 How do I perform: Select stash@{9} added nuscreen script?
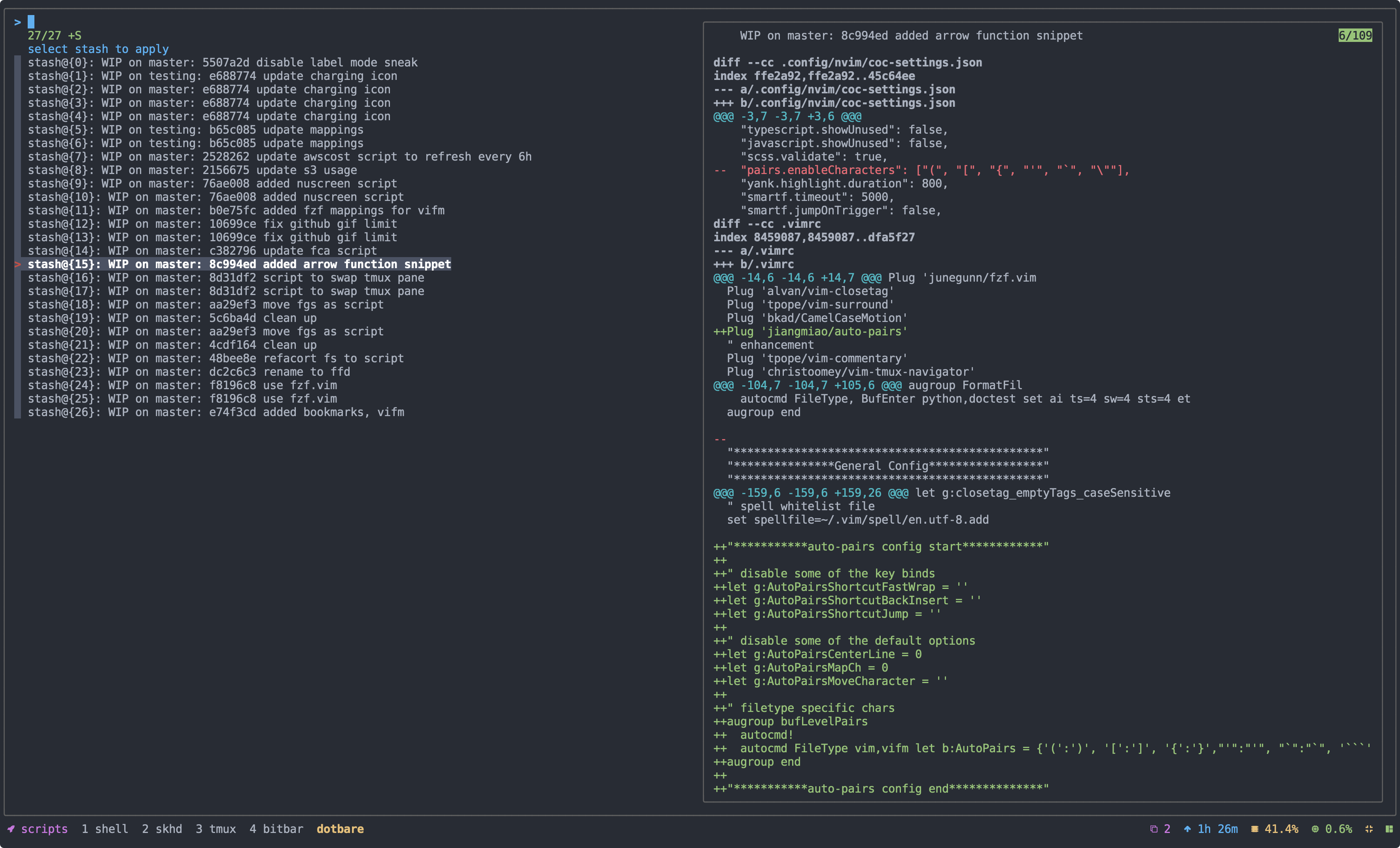212,184
